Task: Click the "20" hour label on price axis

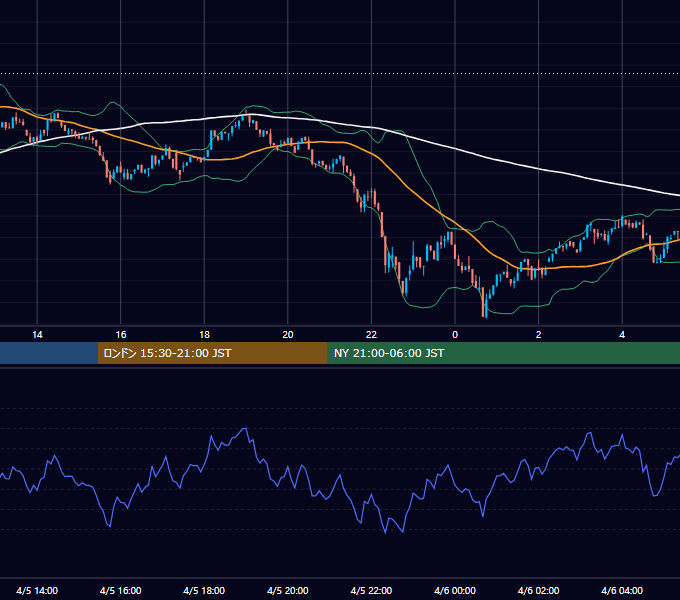Action: pyautogui.click(x=288, y=335)
